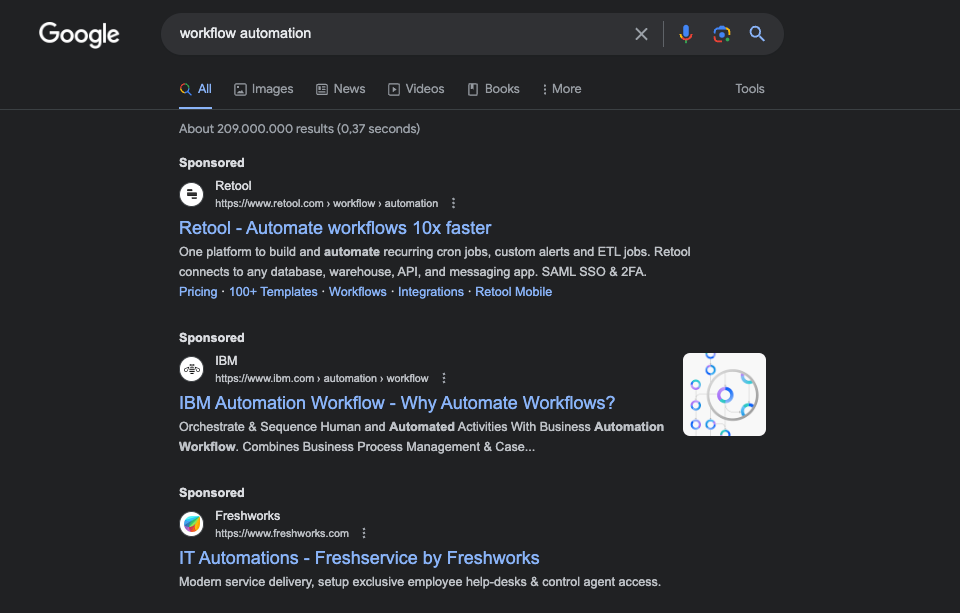Open the Retool Pricing sitelink
The height and width of the screenshot is (613, 960).
198,292
